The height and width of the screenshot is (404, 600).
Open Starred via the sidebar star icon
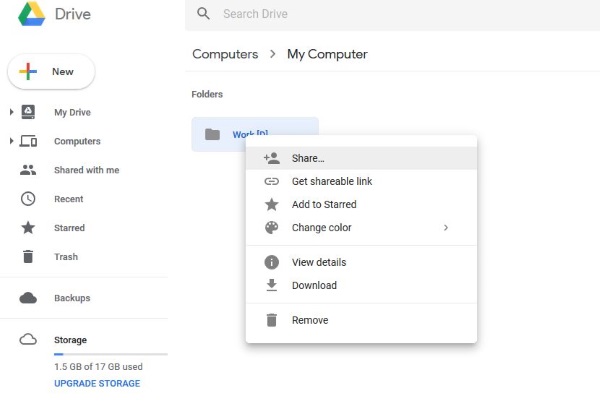click(x=29, y=228)
